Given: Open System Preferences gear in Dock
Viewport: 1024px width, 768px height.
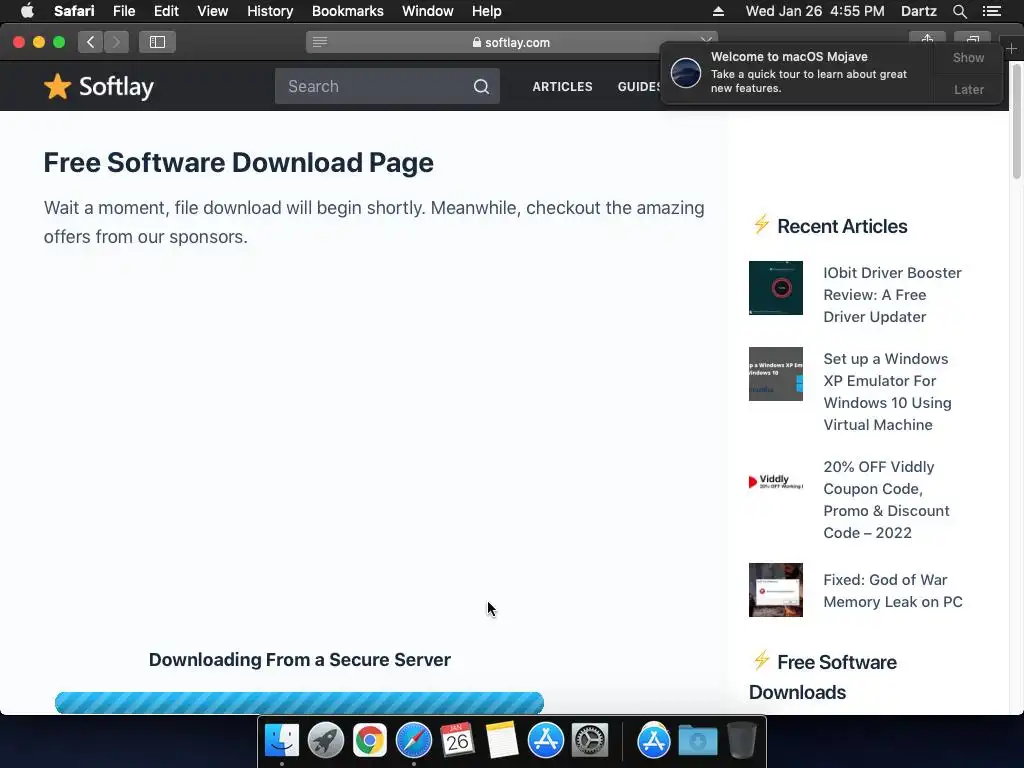Looking at the screenshot, I should pos(590,741).
